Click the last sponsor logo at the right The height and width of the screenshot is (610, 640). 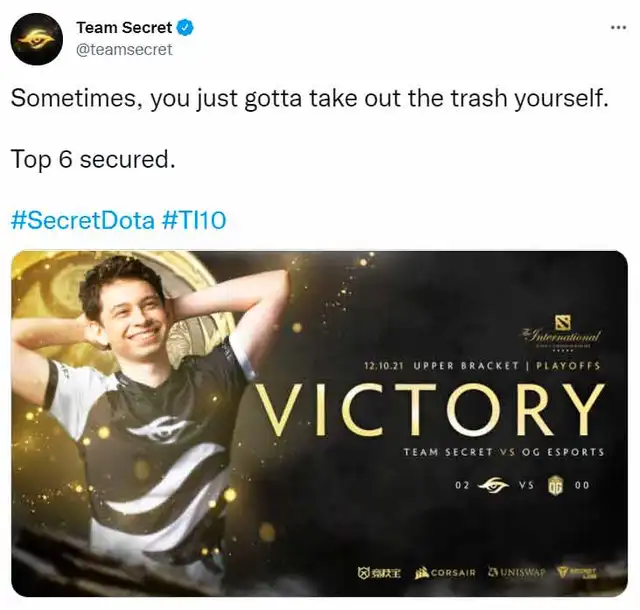578,573
